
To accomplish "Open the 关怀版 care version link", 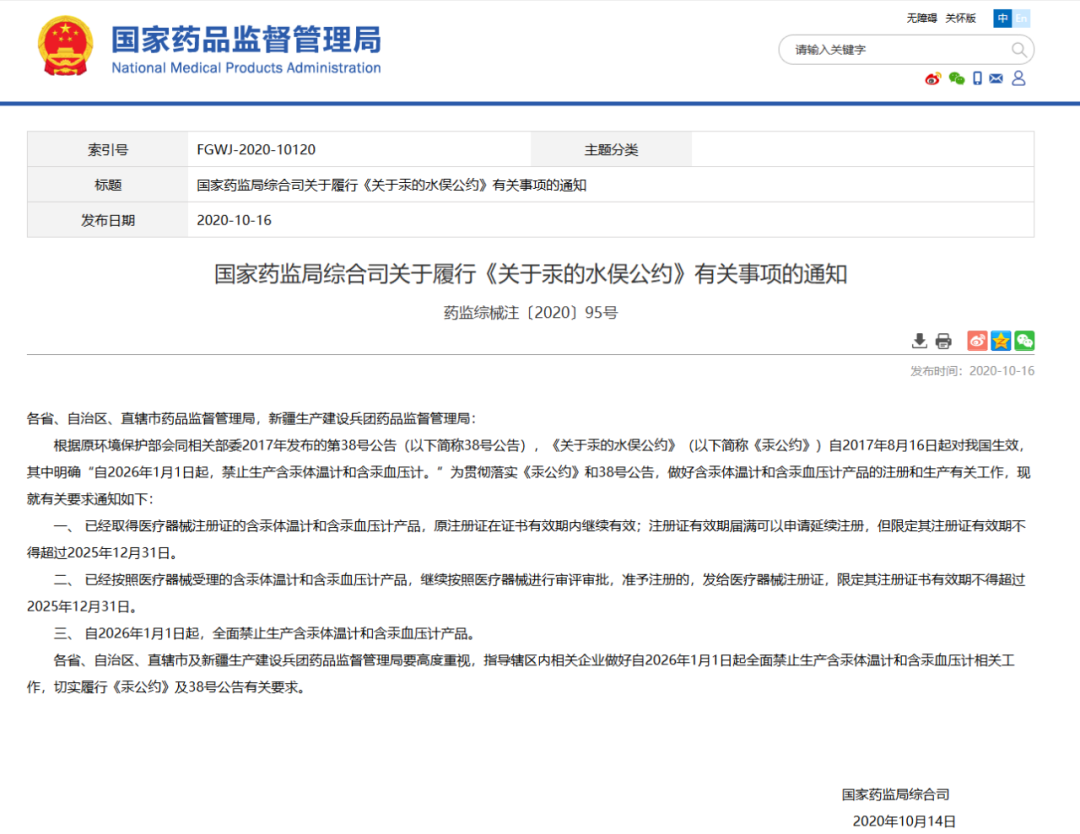I will point(960,18).
